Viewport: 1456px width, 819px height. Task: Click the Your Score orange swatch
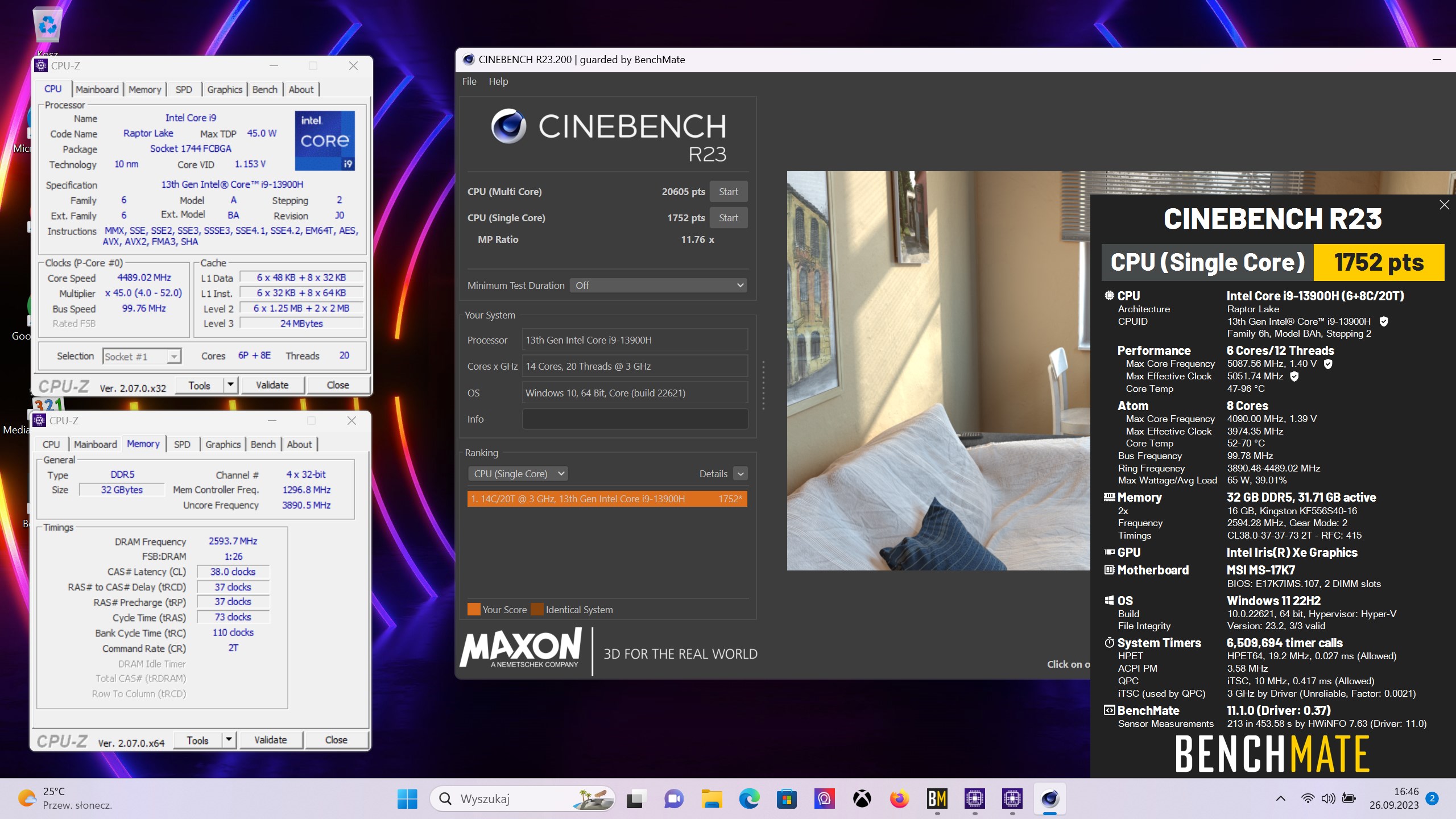[473, 610]
